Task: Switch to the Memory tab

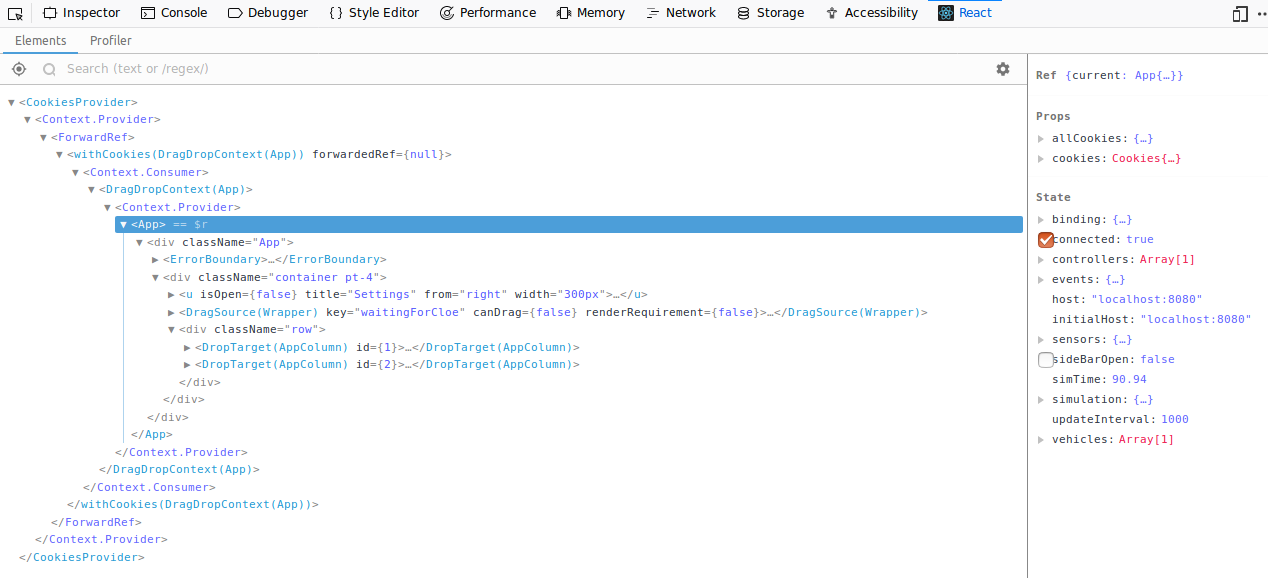Action: click(591, 13)
